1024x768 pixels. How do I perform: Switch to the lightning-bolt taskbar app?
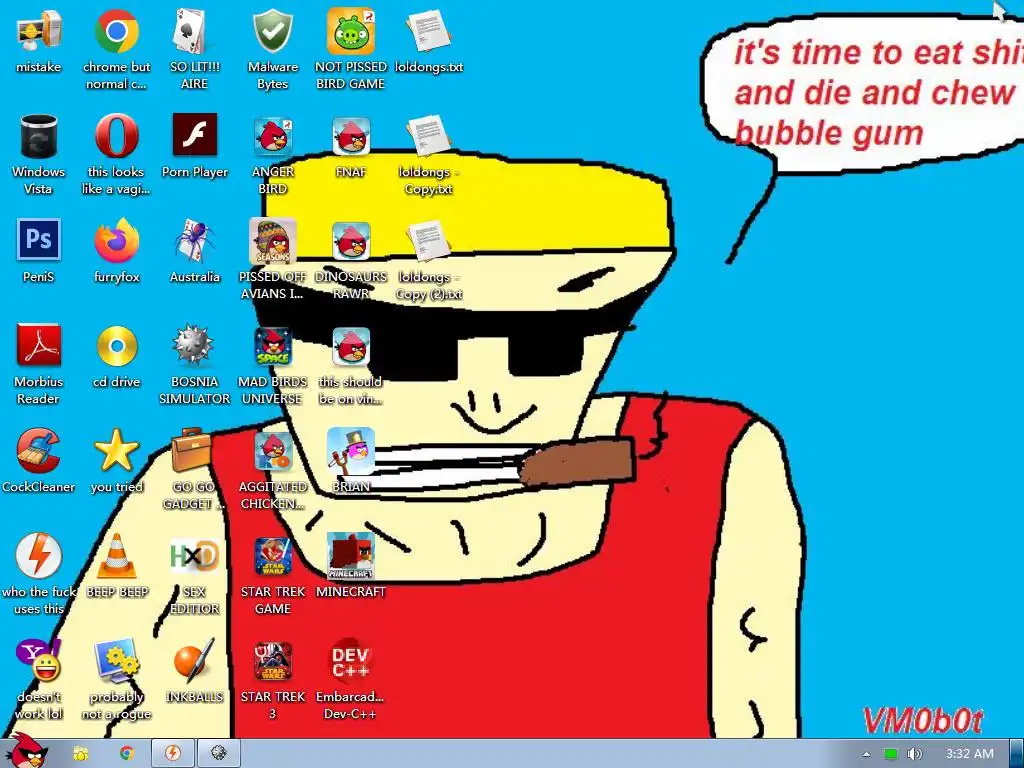coord(173,754)
